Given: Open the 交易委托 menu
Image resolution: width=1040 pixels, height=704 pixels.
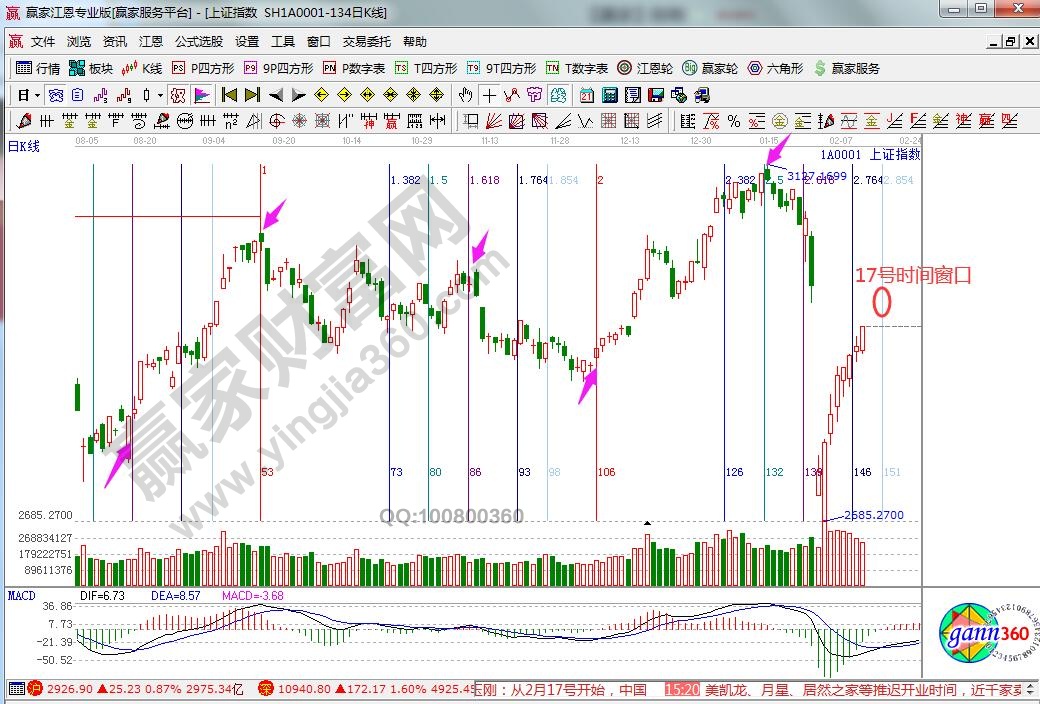Looking at the screenshot, I should point(367,42).
